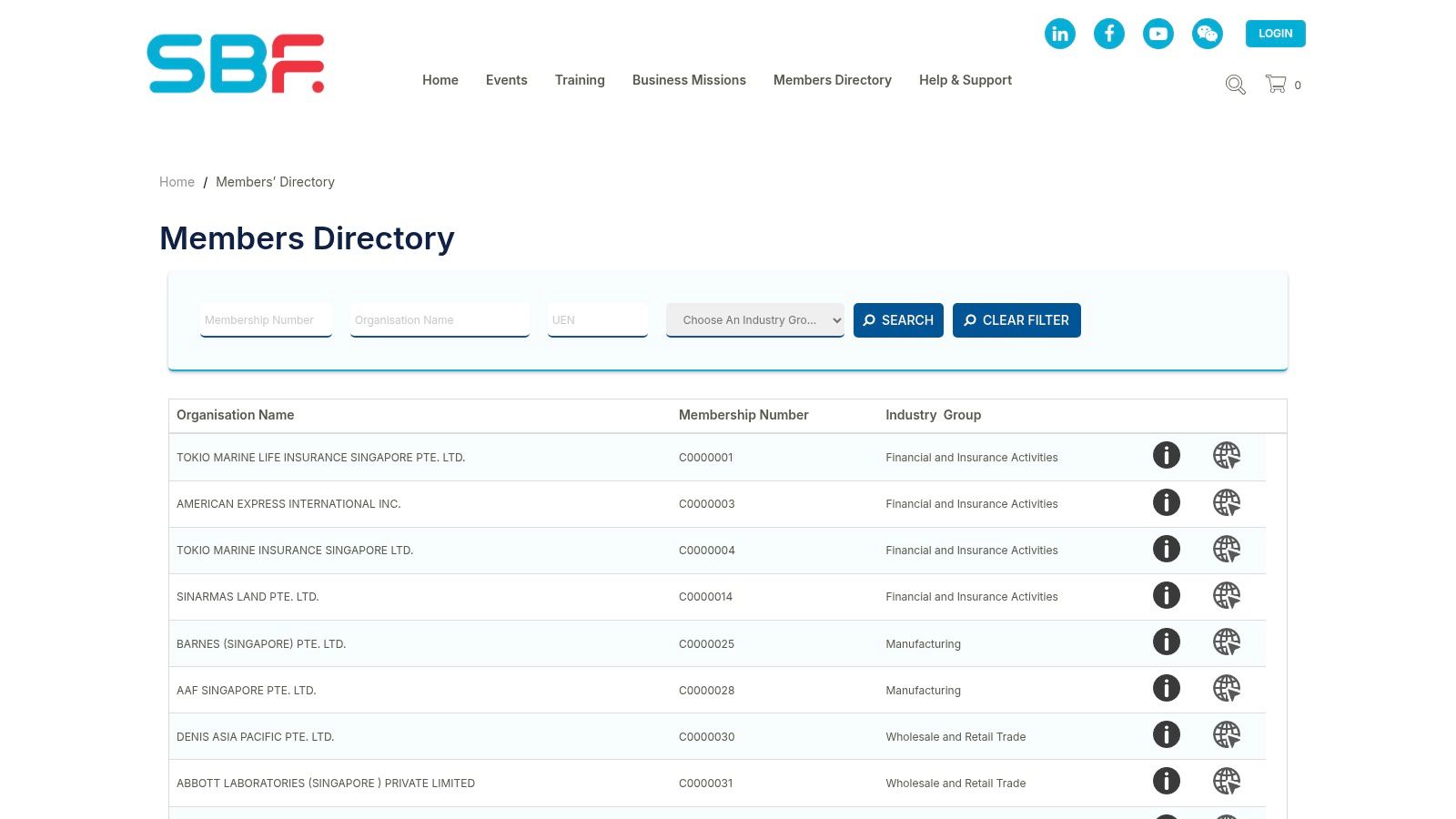This screenshot has height=819, width=1456.
Task: Visit website of Tokio Marine Insurance Singapore Ltd
Action: [1227, 549]
